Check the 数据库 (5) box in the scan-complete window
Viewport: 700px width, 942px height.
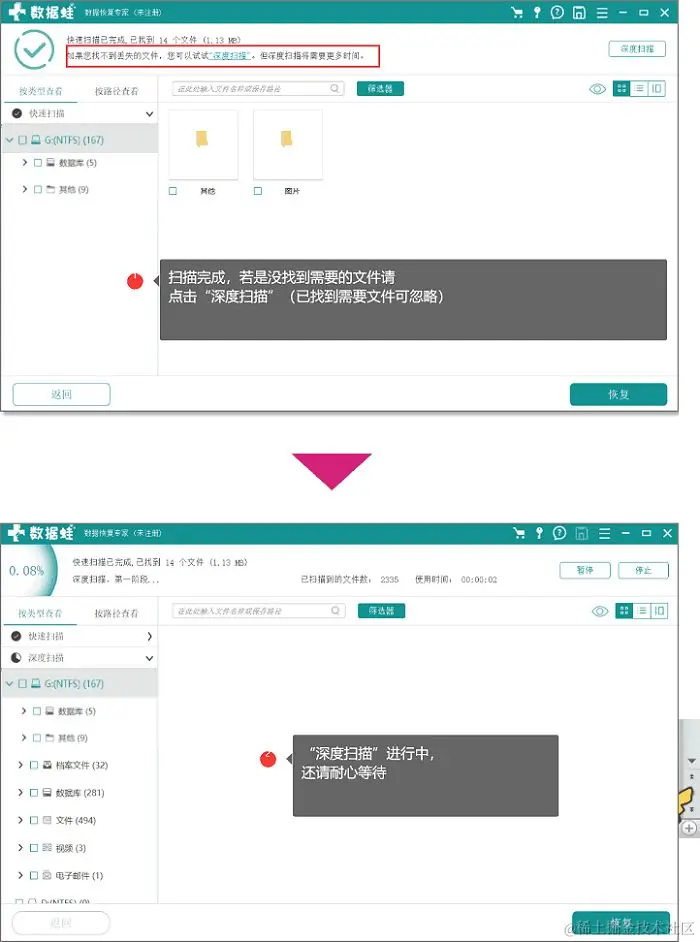coord(38,163)
